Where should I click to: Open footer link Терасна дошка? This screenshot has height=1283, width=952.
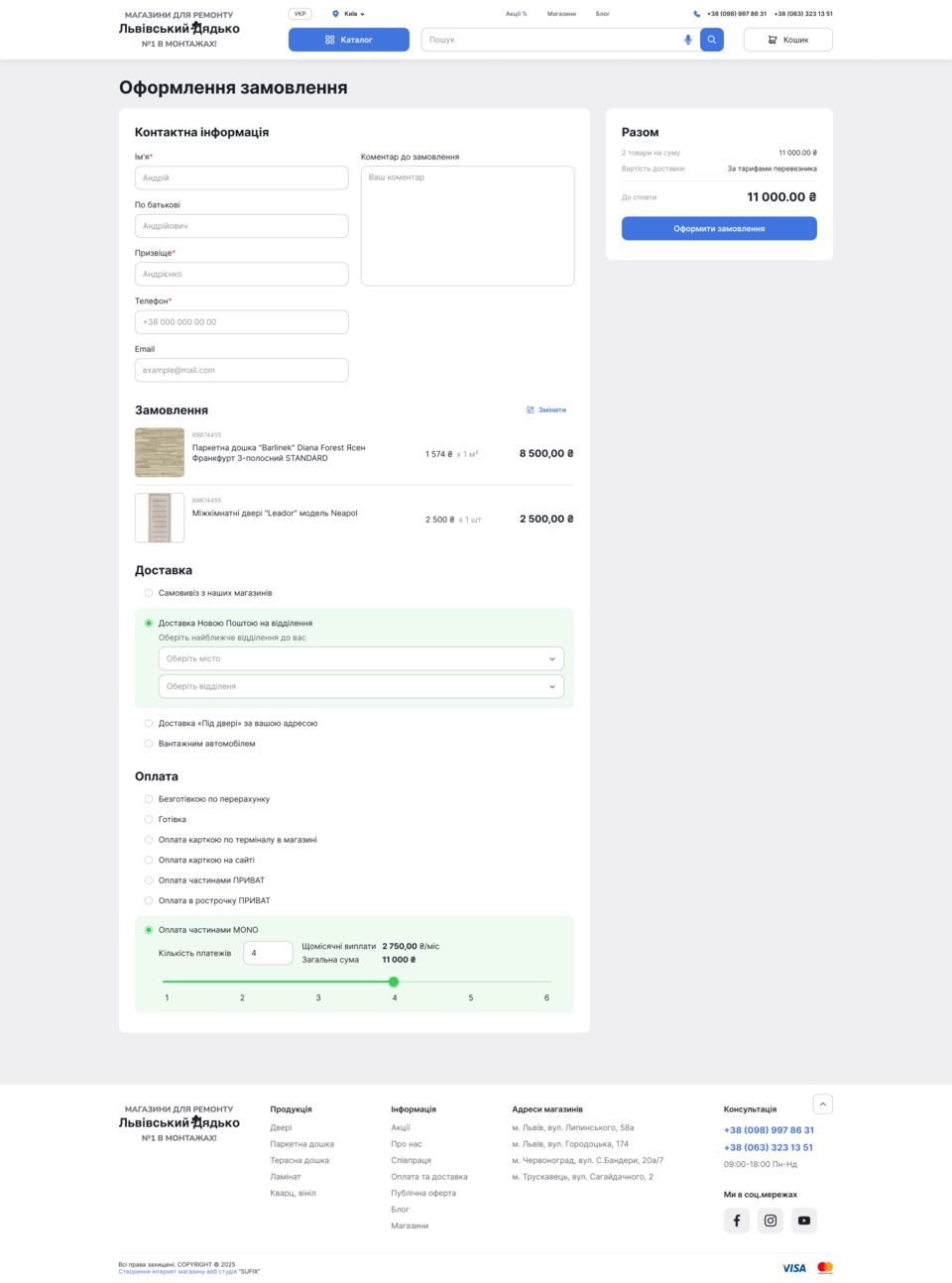click(x=299, y=1160)
